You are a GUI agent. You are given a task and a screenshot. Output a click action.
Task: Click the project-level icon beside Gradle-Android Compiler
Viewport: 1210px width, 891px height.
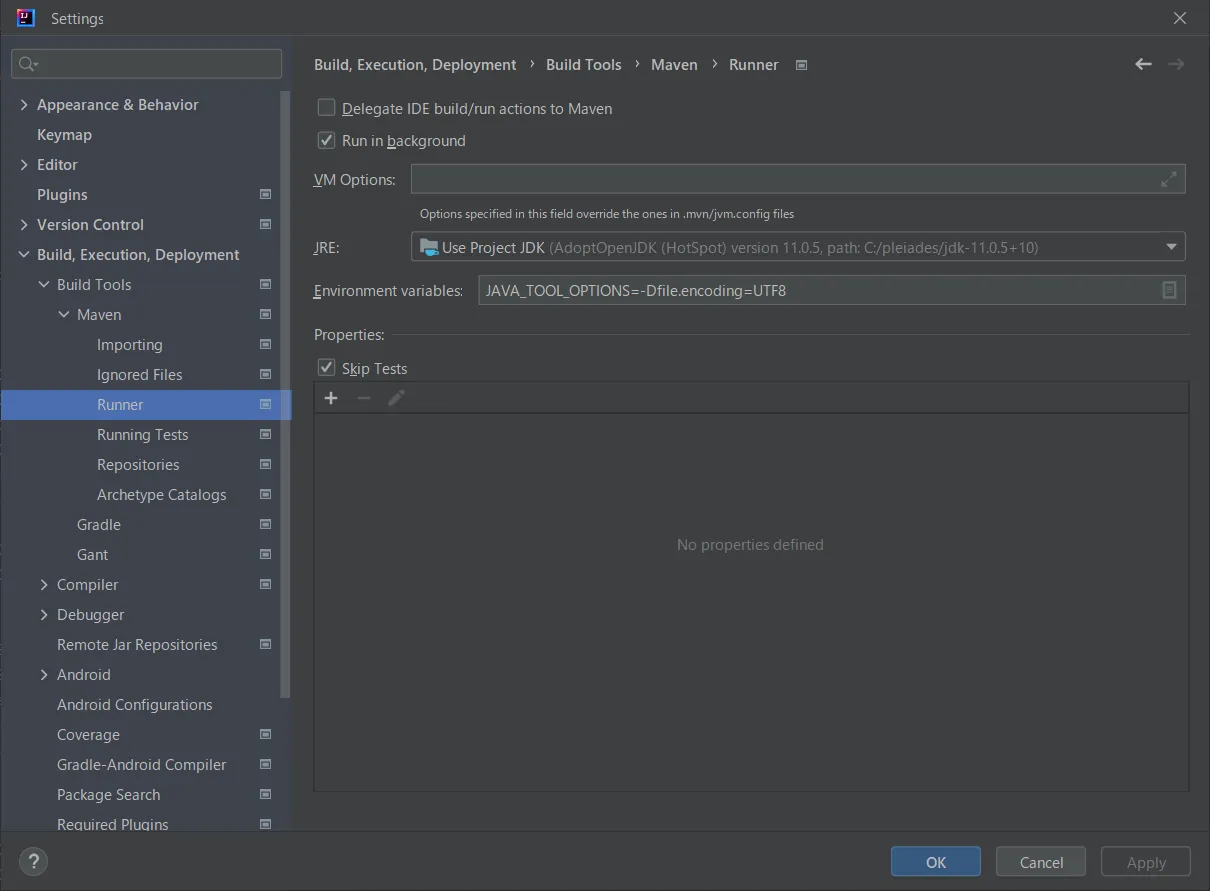(265, 764)
